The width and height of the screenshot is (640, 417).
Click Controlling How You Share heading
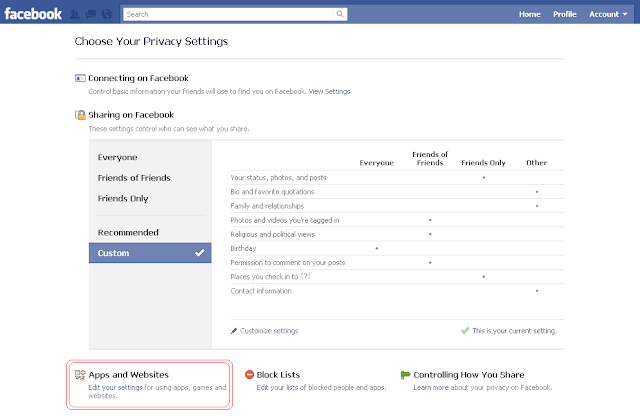(x=469, y=375)
